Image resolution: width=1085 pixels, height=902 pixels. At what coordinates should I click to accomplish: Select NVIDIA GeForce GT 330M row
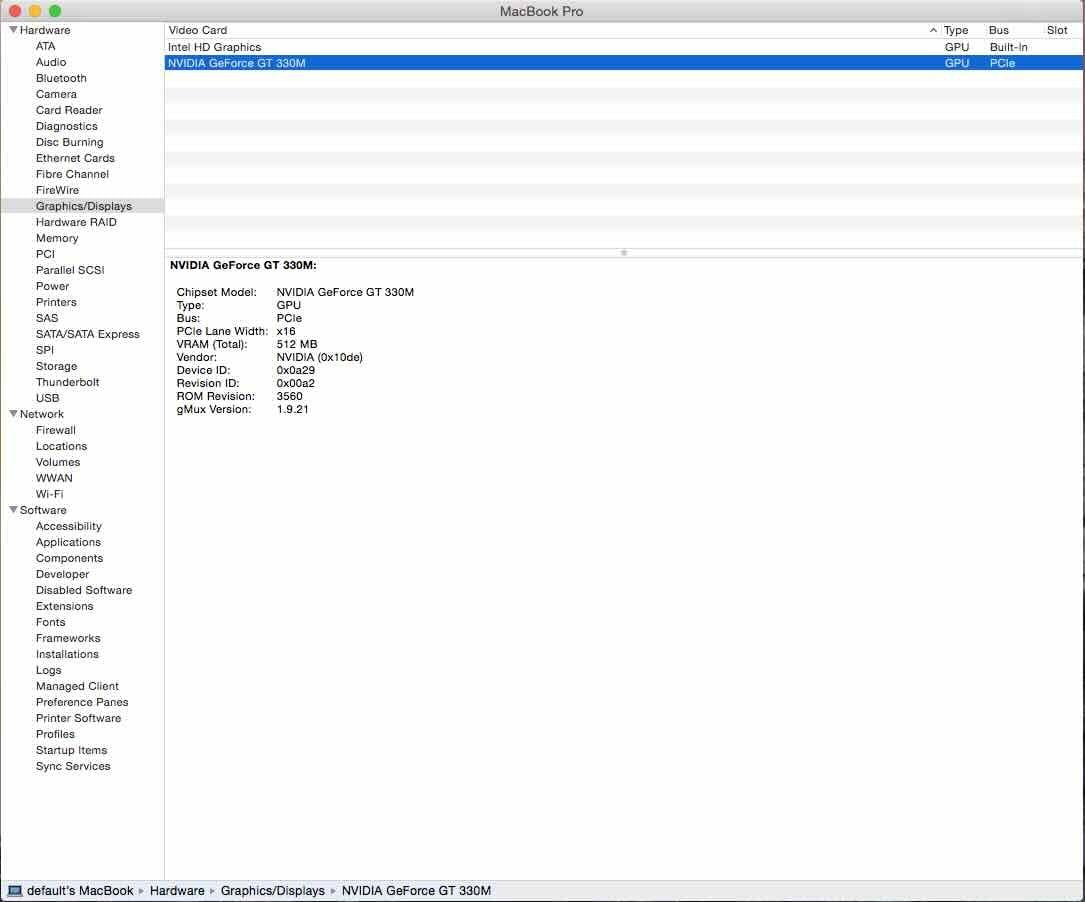pos(624,63)
